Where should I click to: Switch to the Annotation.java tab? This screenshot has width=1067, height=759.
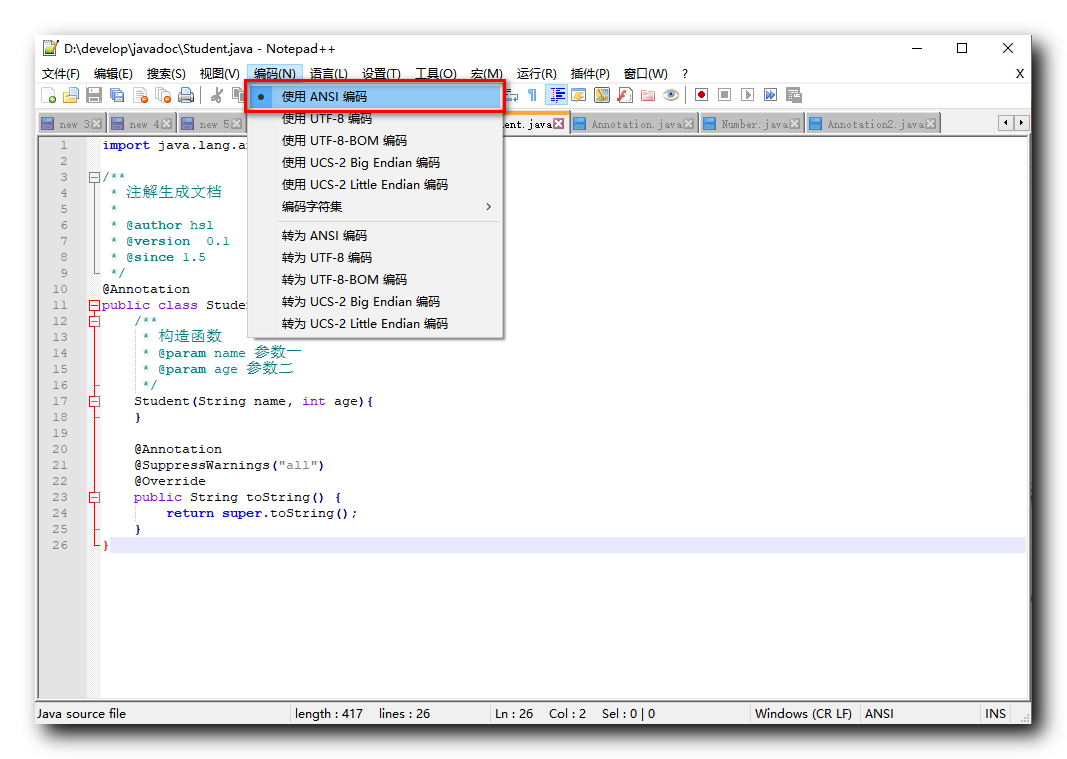point(634,124)
